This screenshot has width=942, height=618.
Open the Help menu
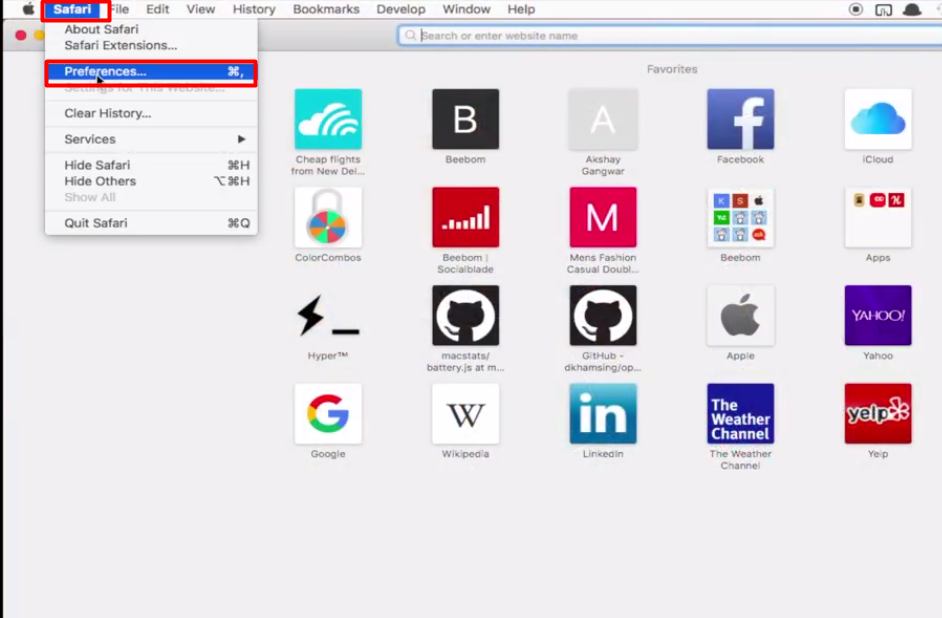pyautogui.click(x=521, y=9)
